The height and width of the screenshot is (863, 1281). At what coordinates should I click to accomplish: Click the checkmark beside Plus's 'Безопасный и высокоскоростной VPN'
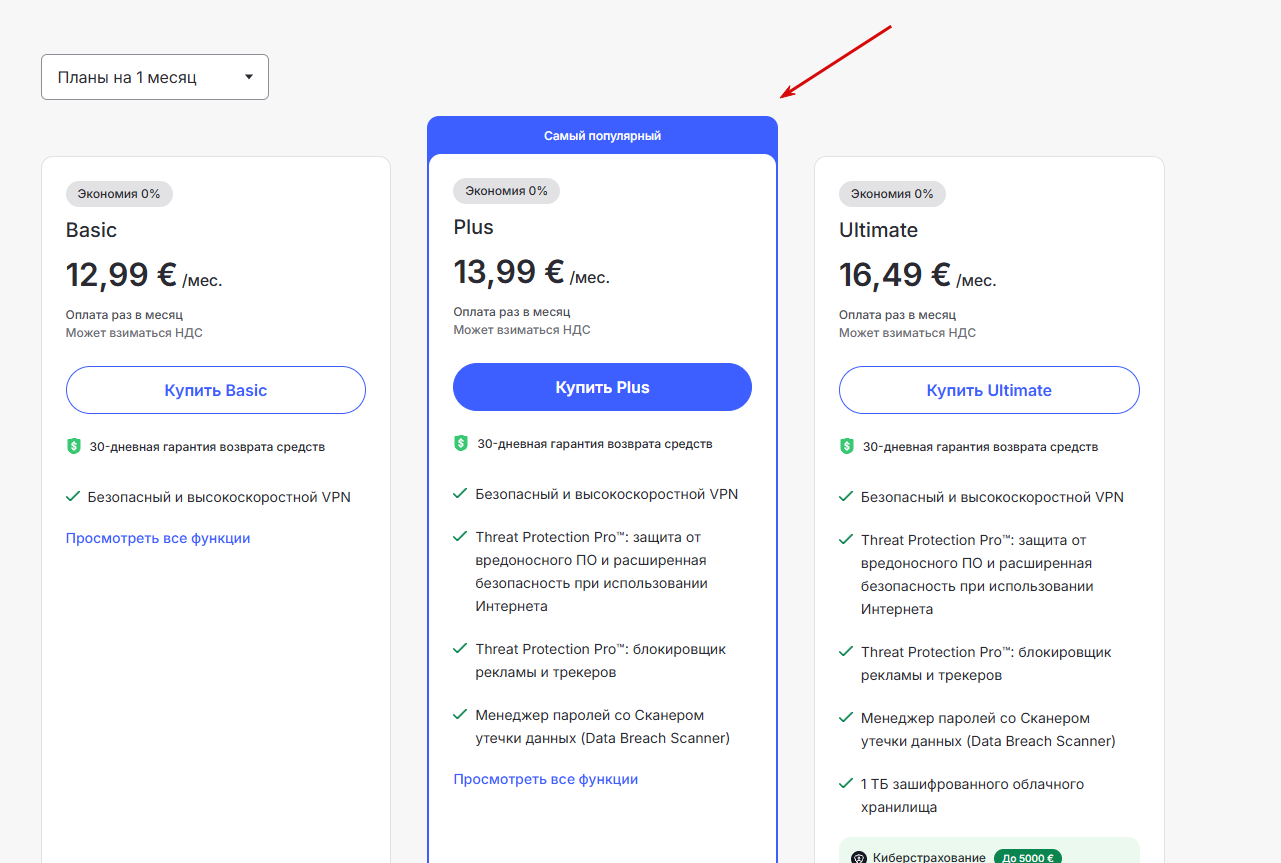pos(460,493)
